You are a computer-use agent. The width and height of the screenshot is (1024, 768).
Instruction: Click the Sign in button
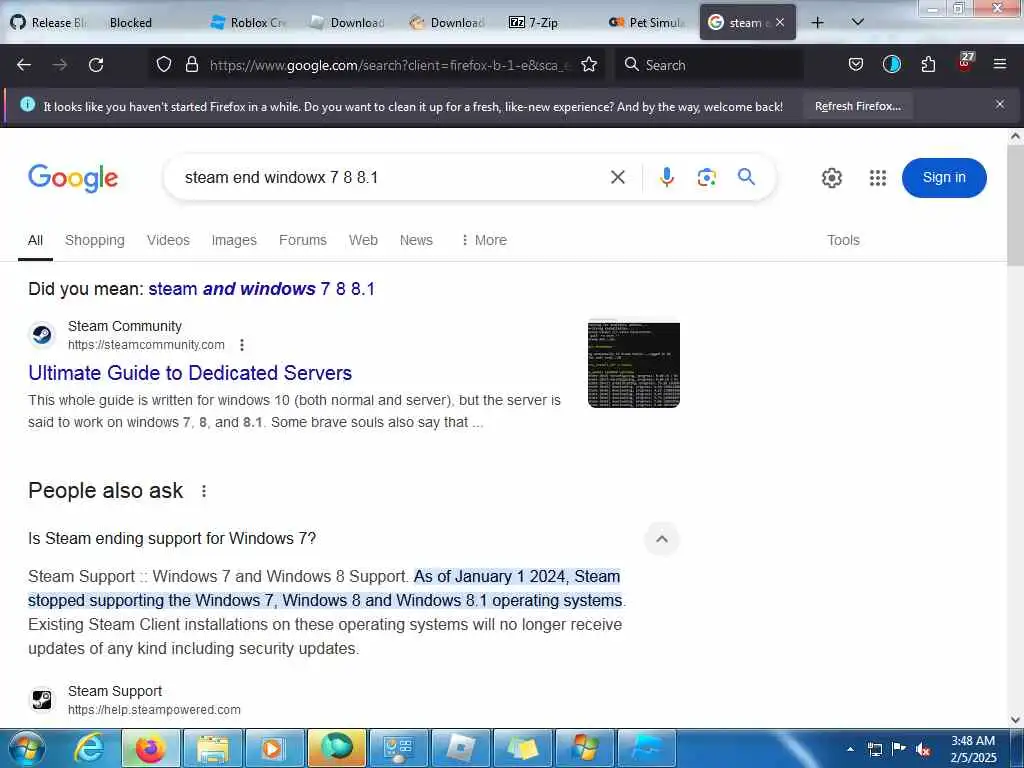coord(944,177)
